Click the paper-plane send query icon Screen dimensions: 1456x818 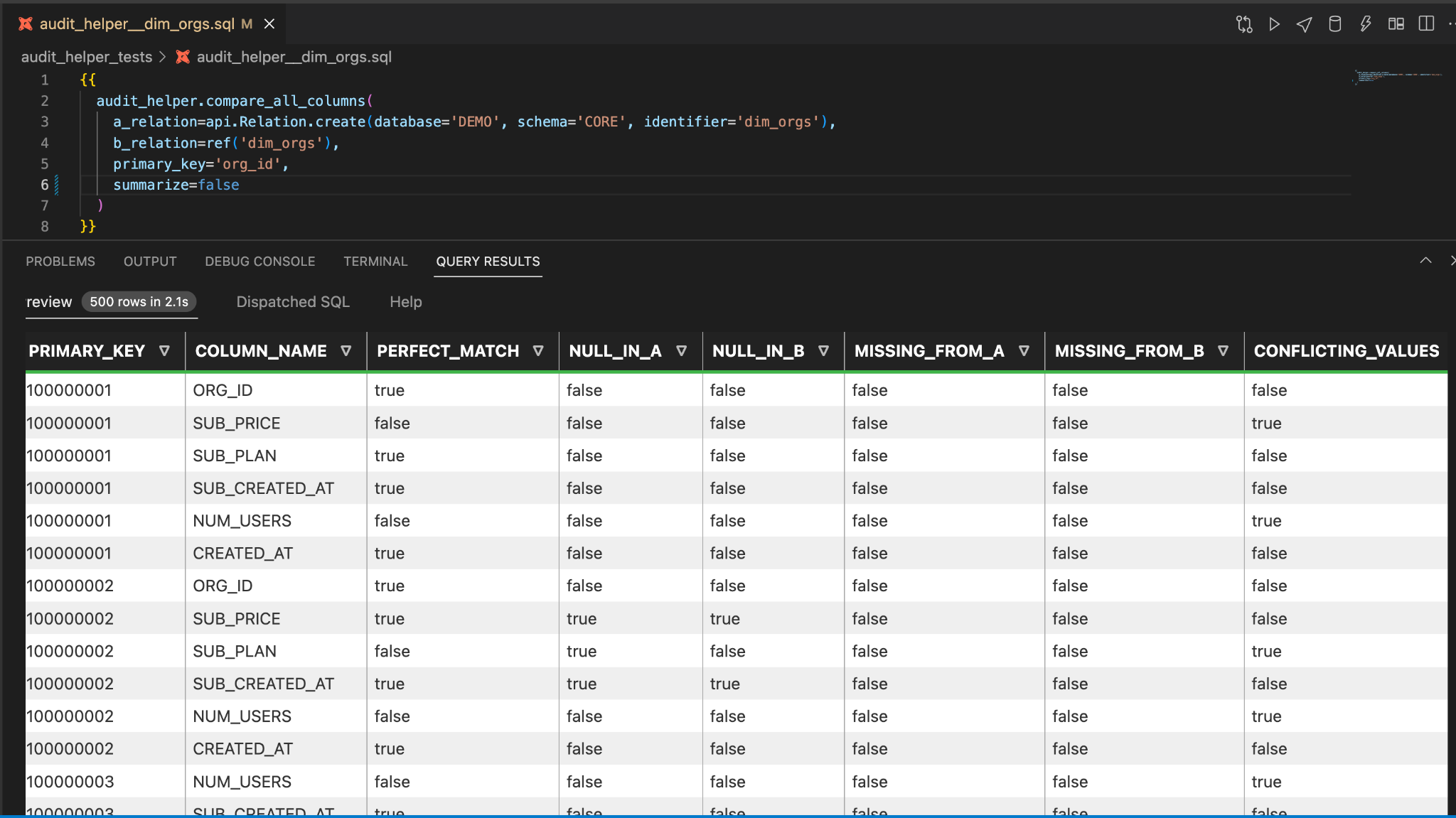click(x=1305, y=24)
